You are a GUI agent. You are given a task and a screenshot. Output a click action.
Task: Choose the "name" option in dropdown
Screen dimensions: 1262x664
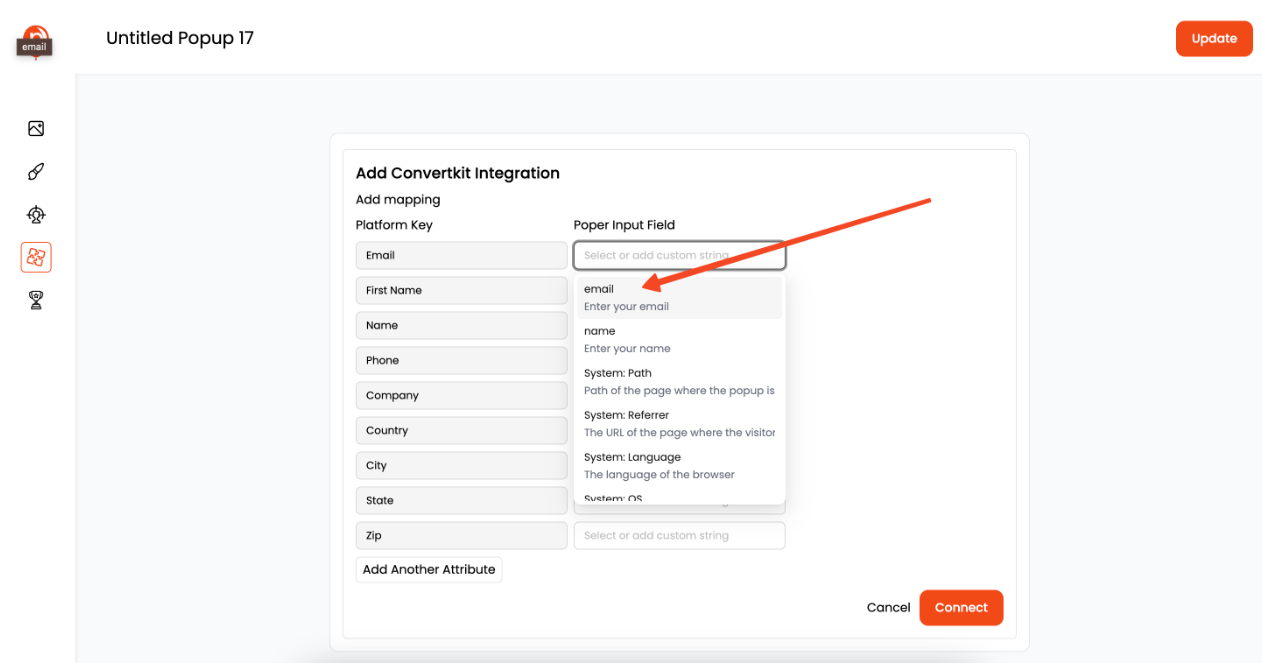[679, 340]
